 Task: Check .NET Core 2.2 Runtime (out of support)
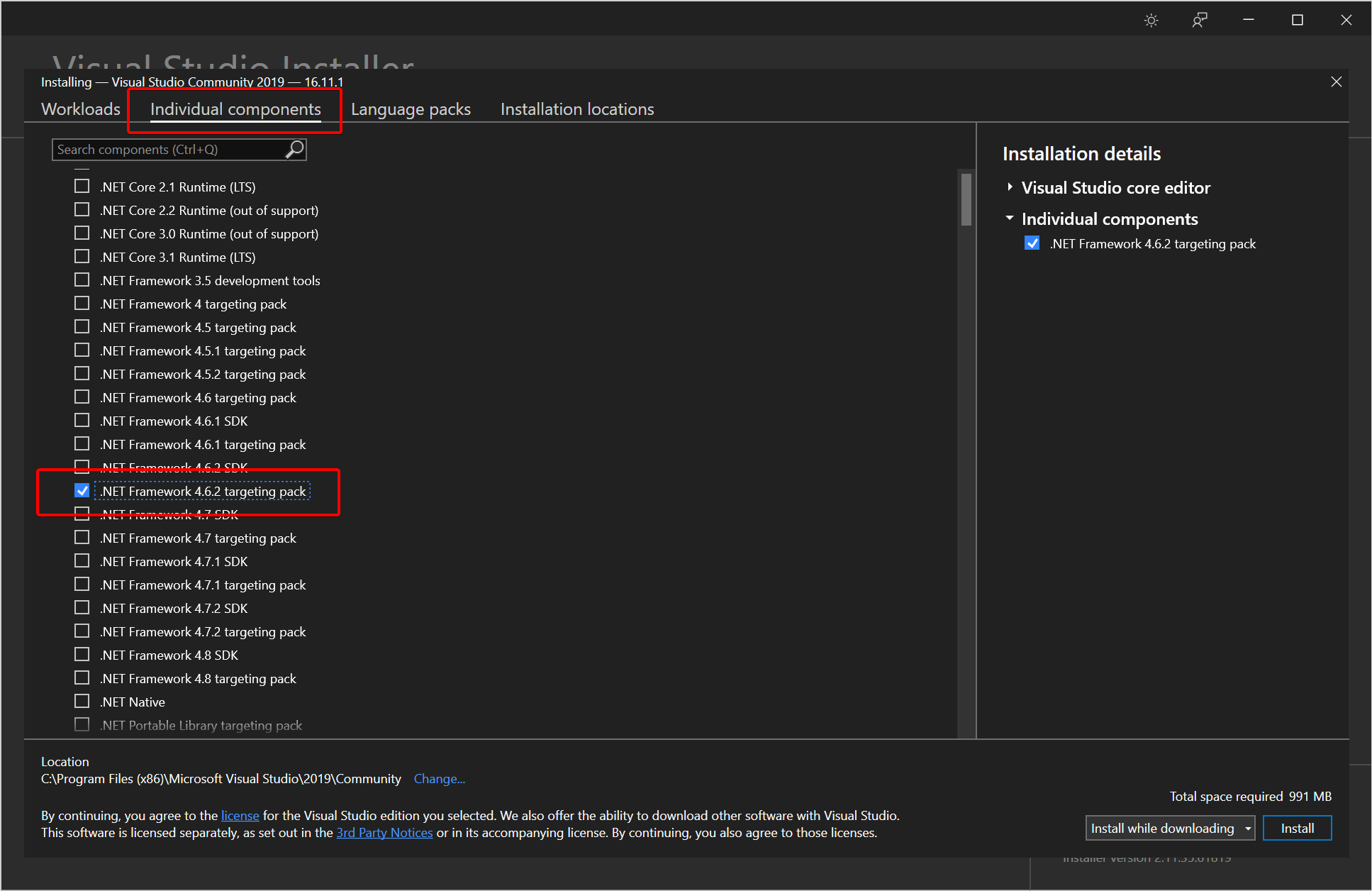[x=82, y=210]
